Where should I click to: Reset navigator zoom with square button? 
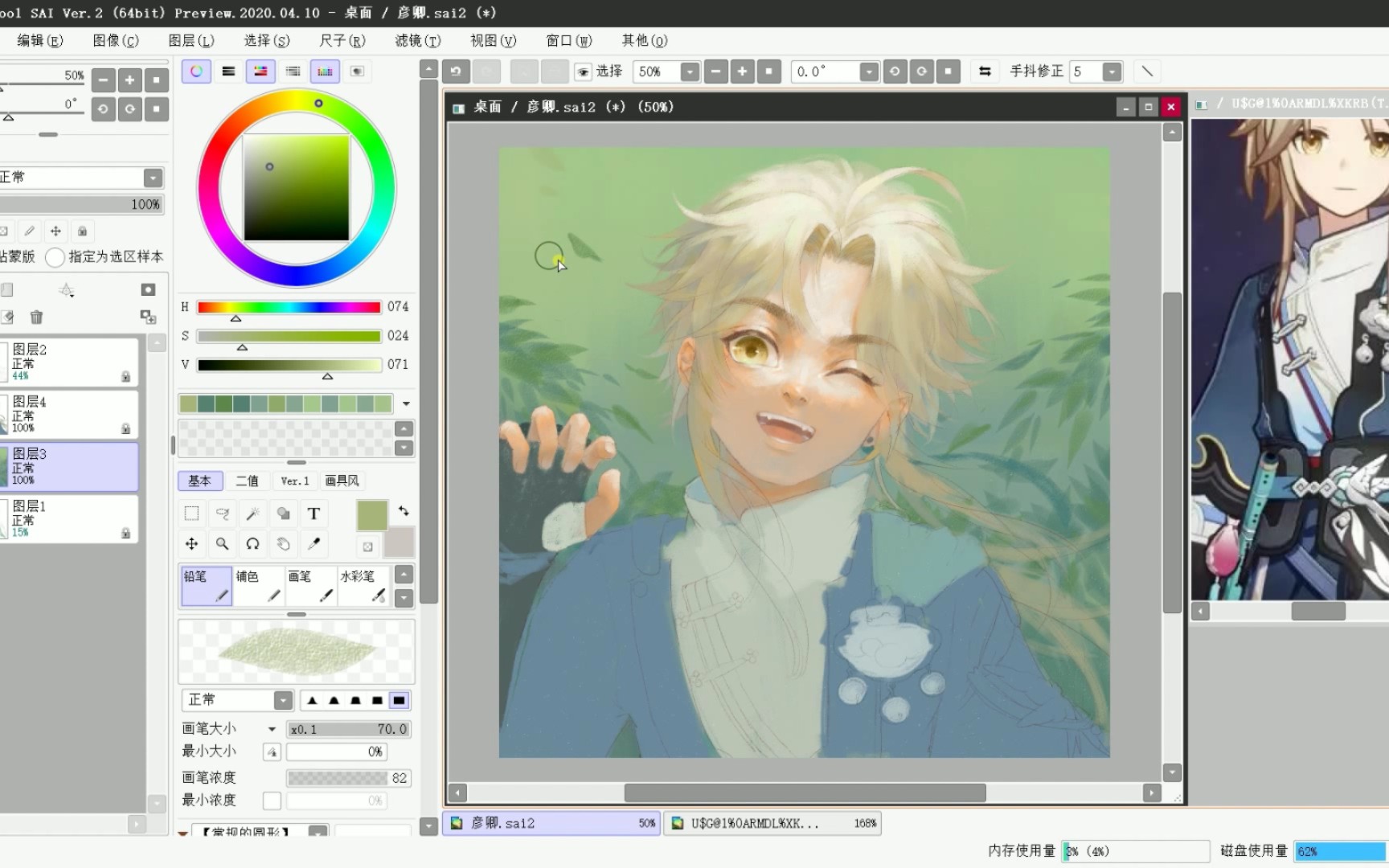coord(157,80)
